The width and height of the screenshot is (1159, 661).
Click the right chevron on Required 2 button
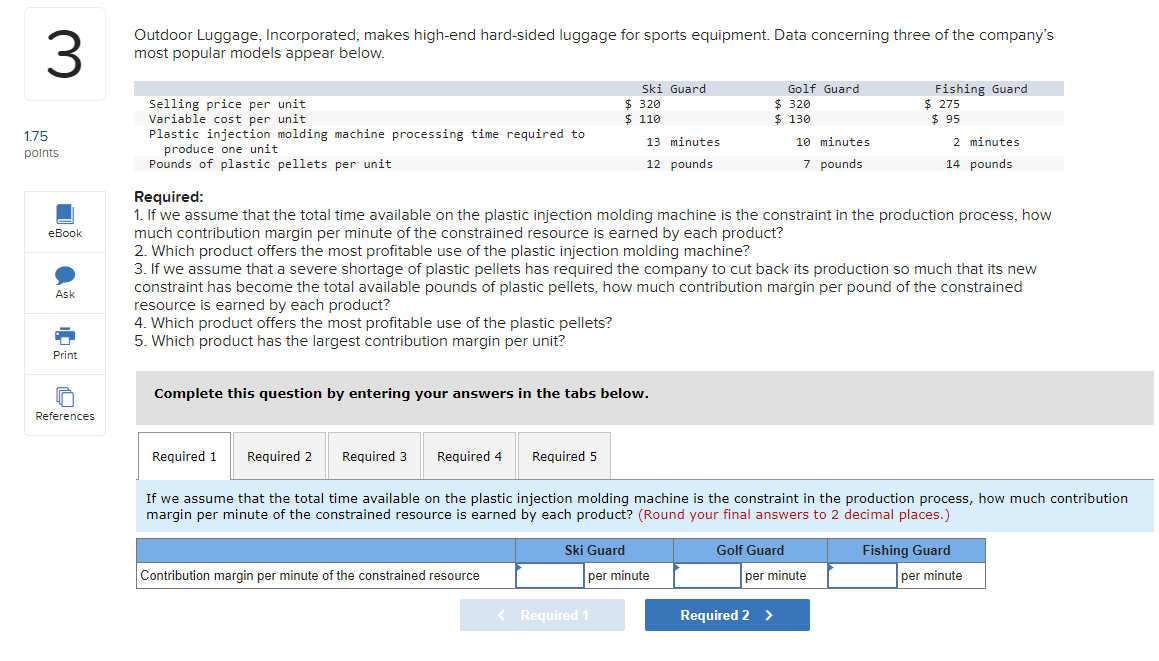click(x=769, y=615)
